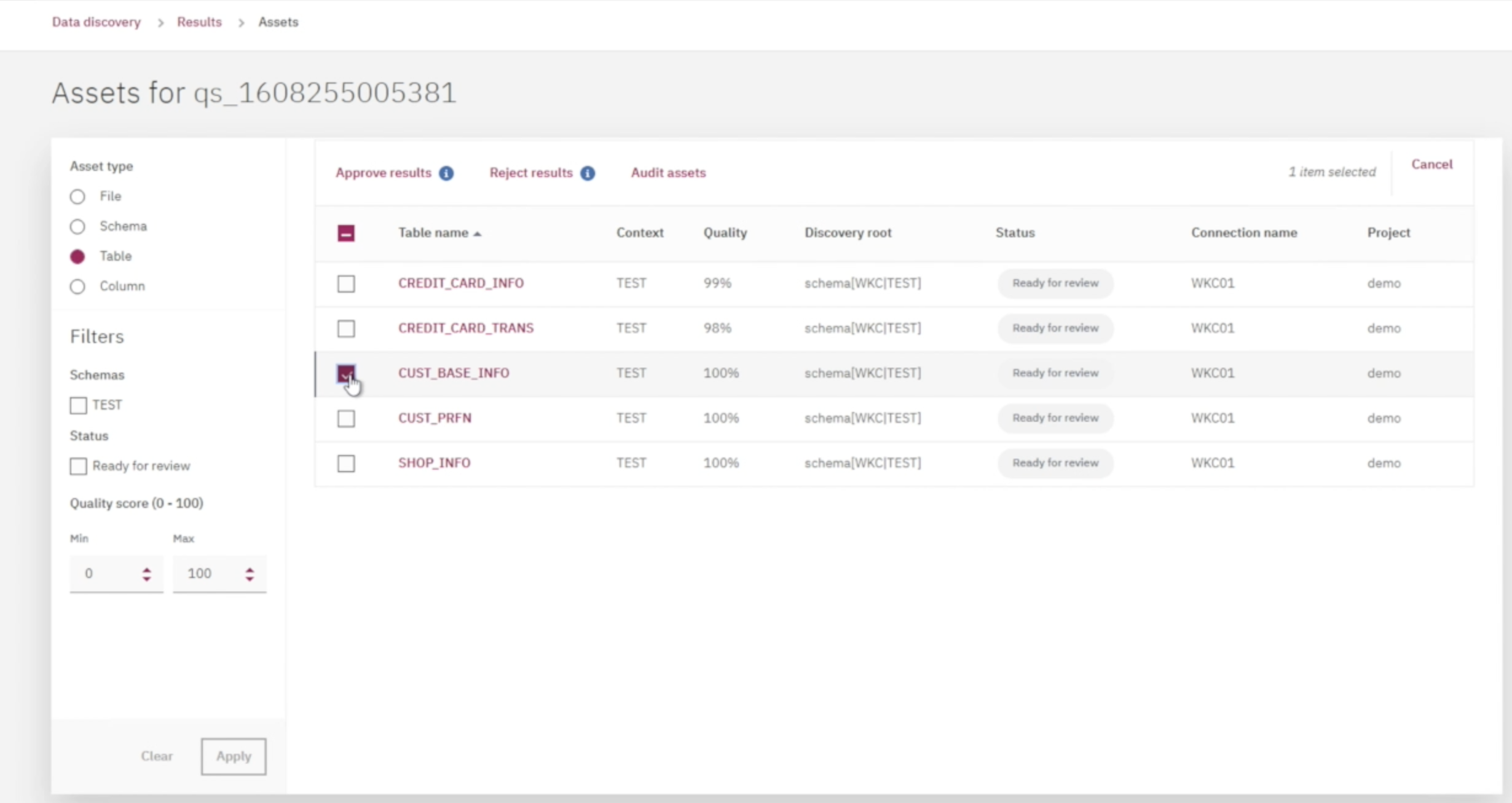Enable the TEST schema filter checkbox
The height and width of the screenshot is (803, 1512).
(78, 405)
